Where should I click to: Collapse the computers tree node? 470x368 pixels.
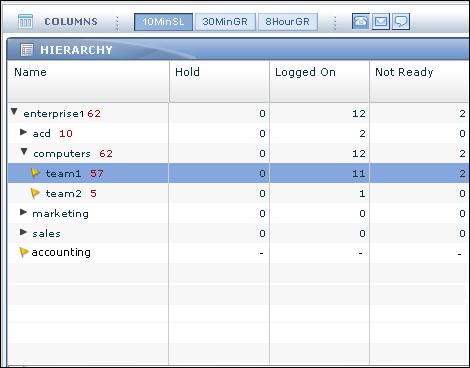pos(24,152)
